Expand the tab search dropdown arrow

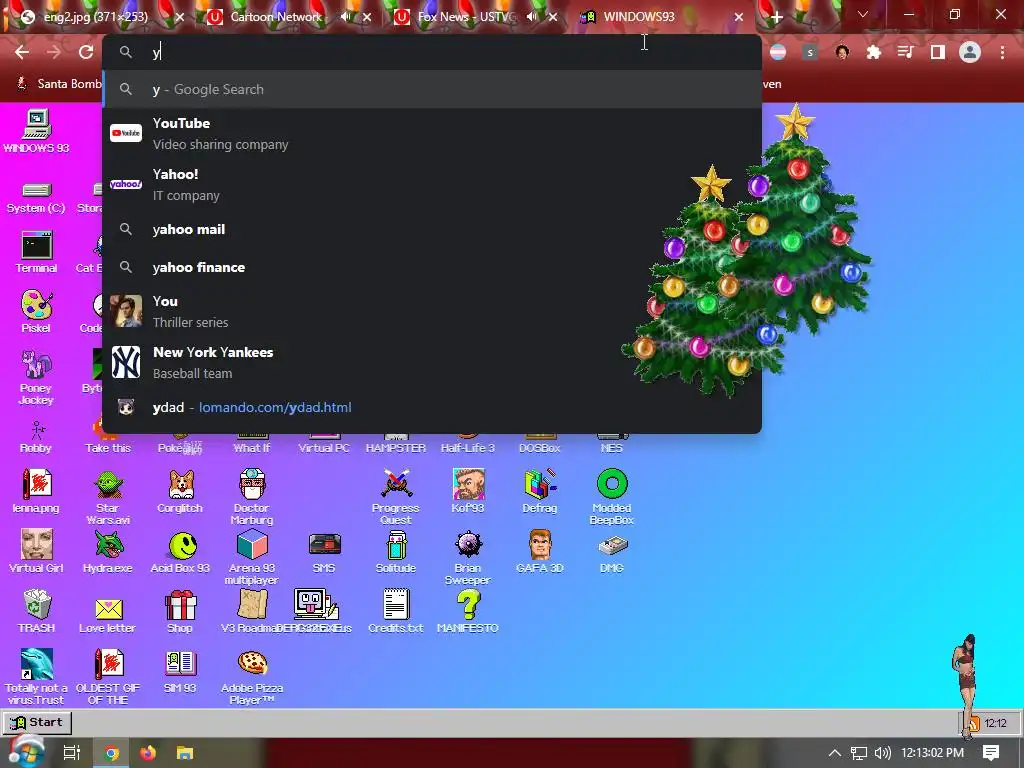tap(863, 14)
